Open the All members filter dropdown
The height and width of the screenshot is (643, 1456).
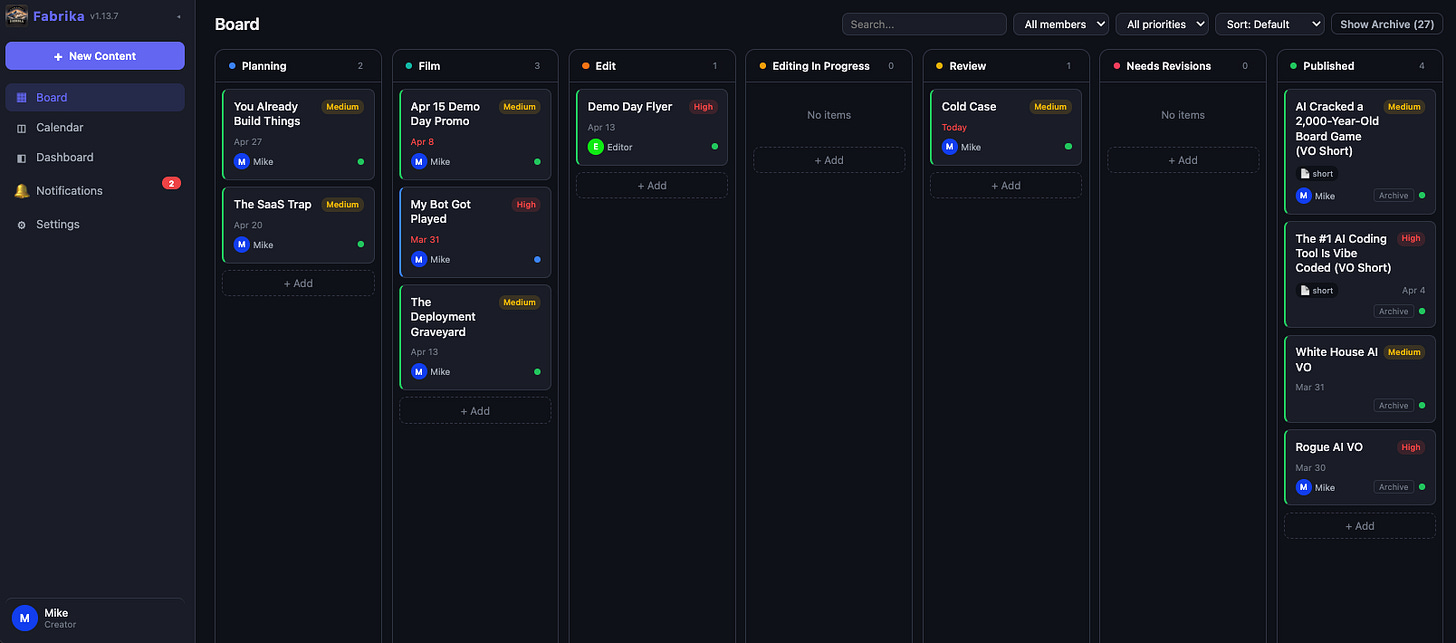[1061, 24]
